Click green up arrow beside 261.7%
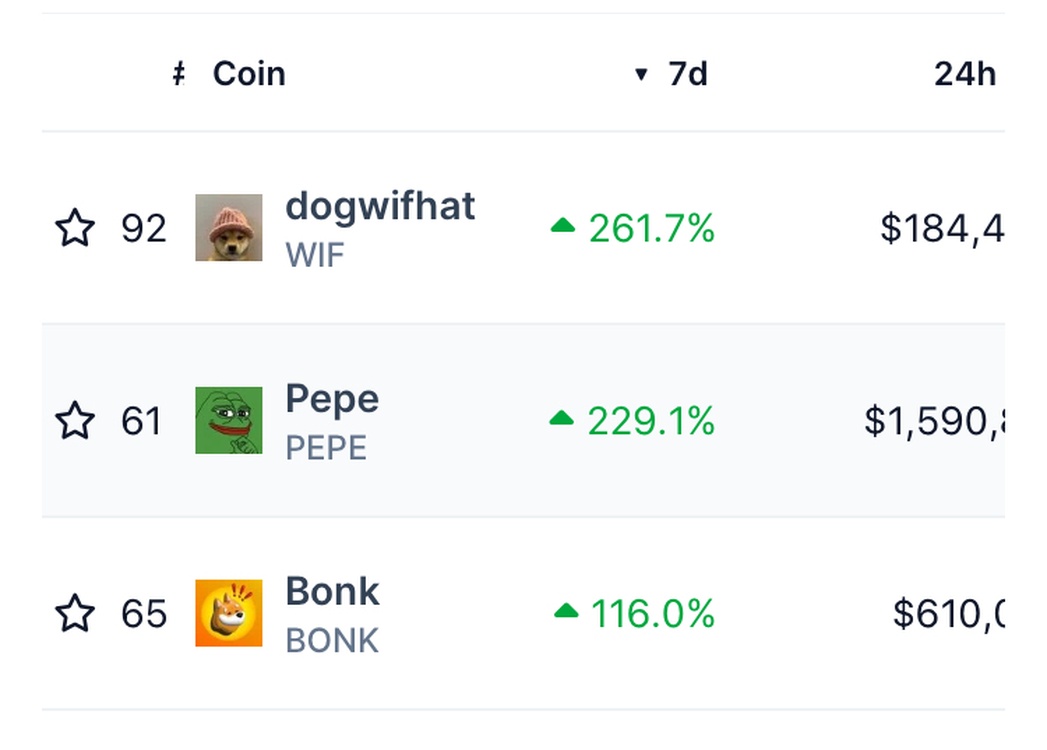1047x750 pixels. point(563,227)
